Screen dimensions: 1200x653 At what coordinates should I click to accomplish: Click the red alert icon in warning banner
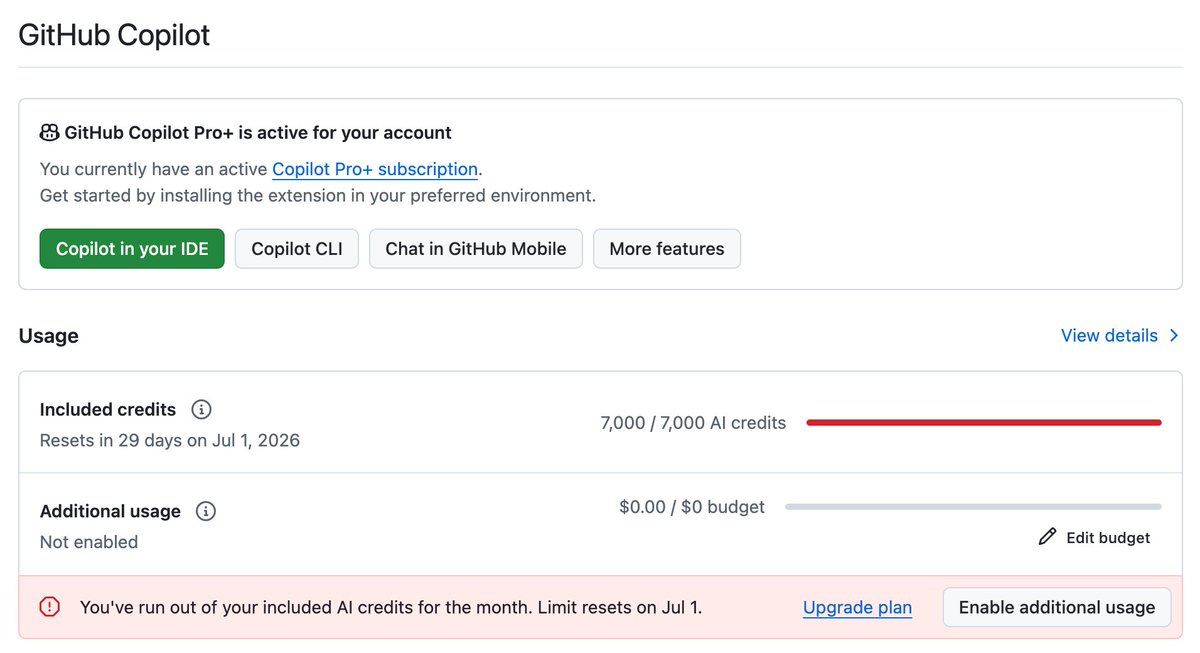(x=49, y=606)
